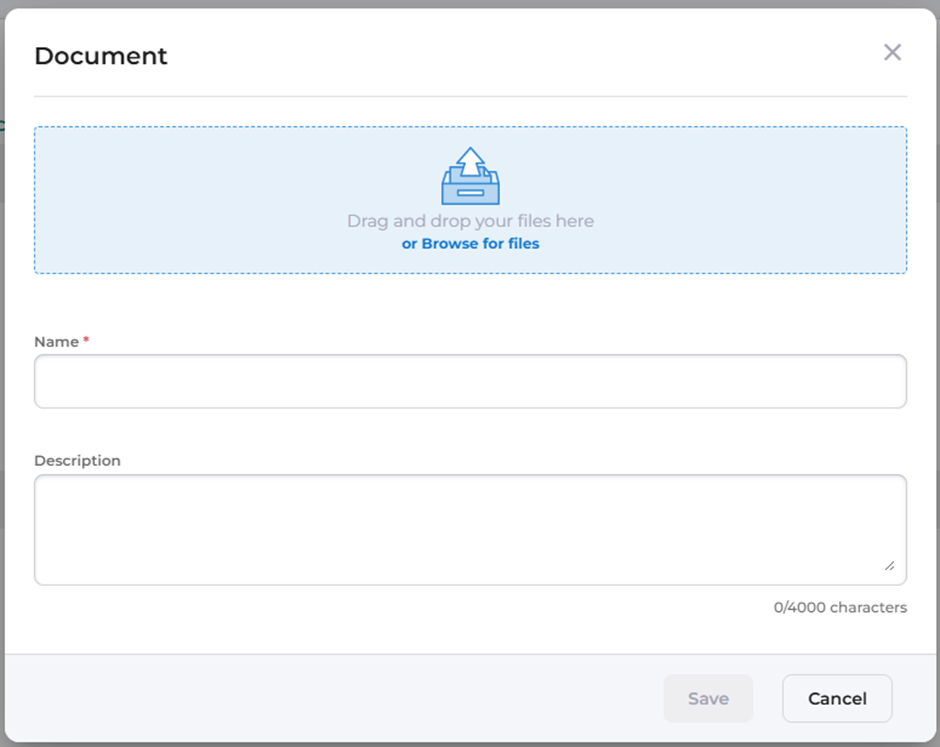The image size is (940, 747).
Task: Click inside the Description text area
Action: coord(470,529)
